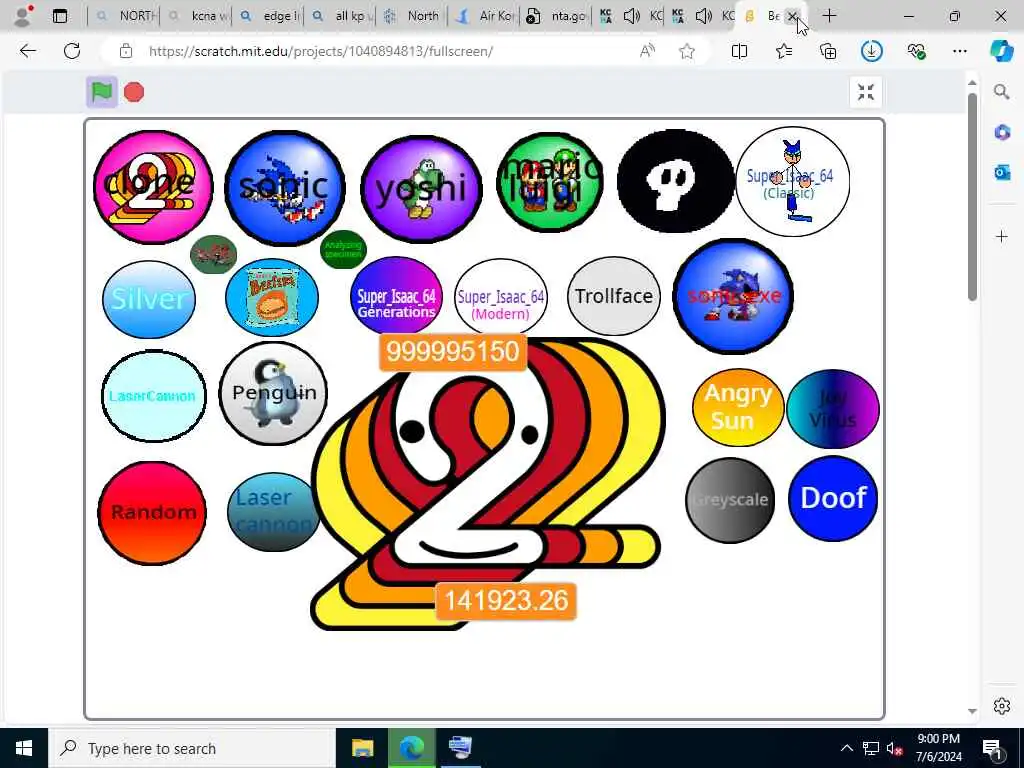Open the Favorites list
This screenshot has width=1024, height=768.
point(784,51)
